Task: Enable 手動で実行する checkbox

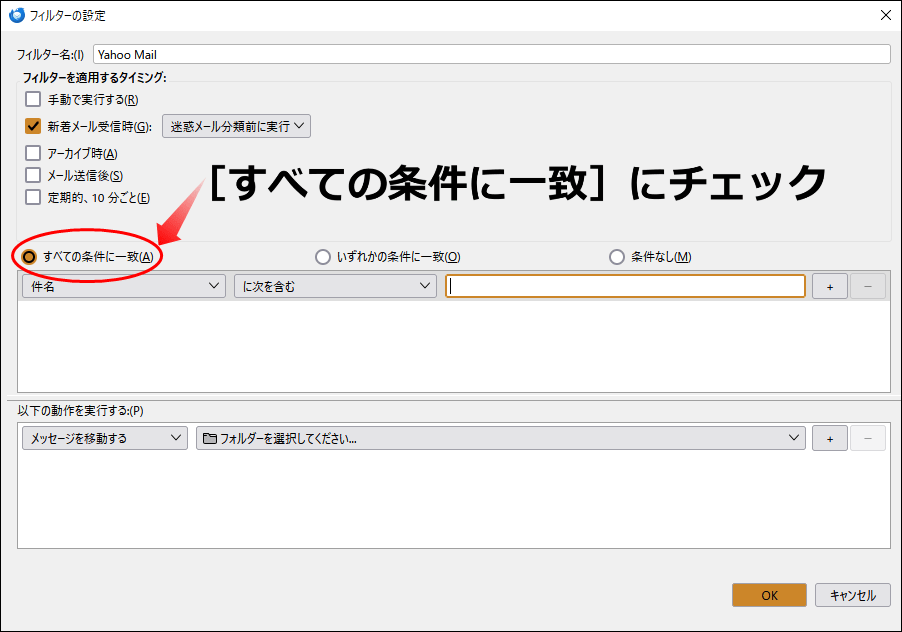Action: pos(33,99)
